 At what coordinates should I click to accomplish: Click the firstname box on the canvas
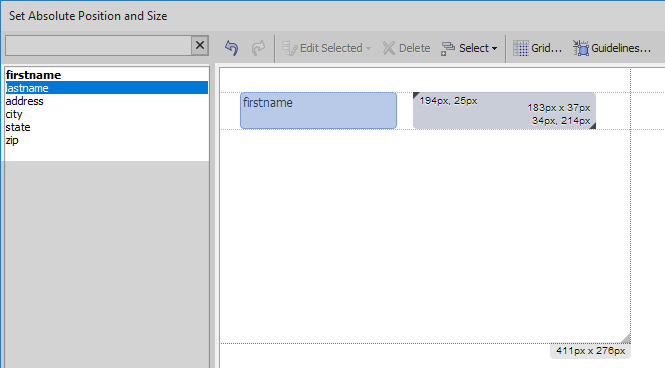(319, 111)
